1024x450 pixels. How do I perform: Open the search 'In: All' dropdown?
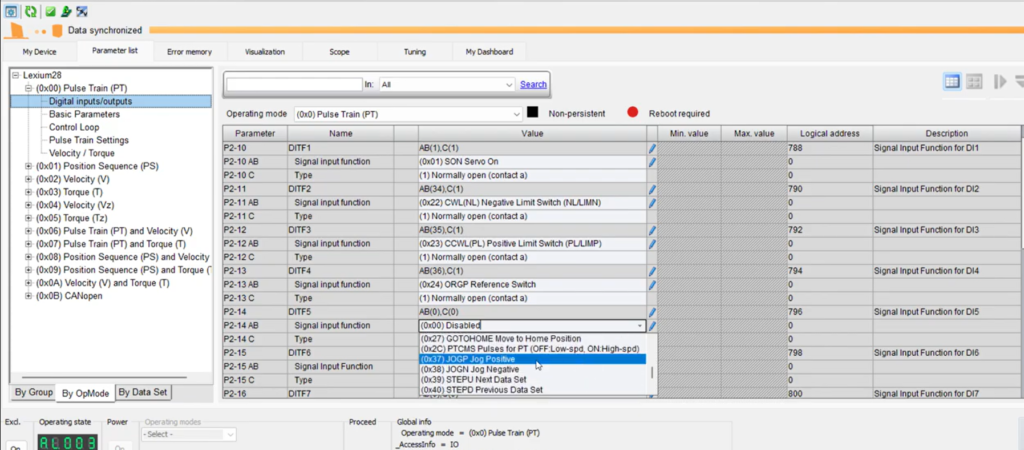click(509, 85)
